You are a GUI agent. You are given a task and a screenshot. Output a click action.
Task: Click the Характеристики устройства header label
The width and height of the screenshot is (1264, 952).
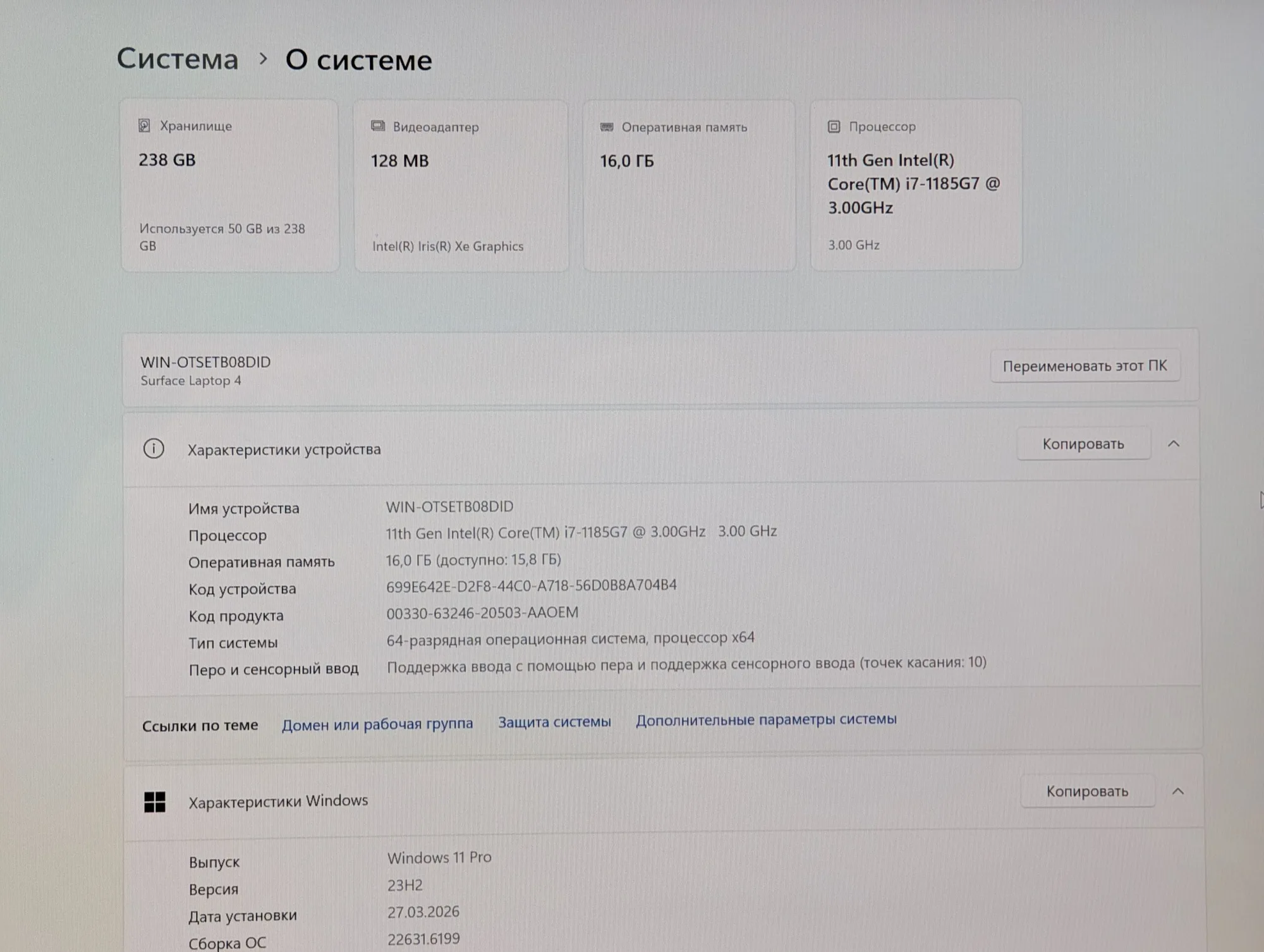pyautogui.click(x=284, y=449)
